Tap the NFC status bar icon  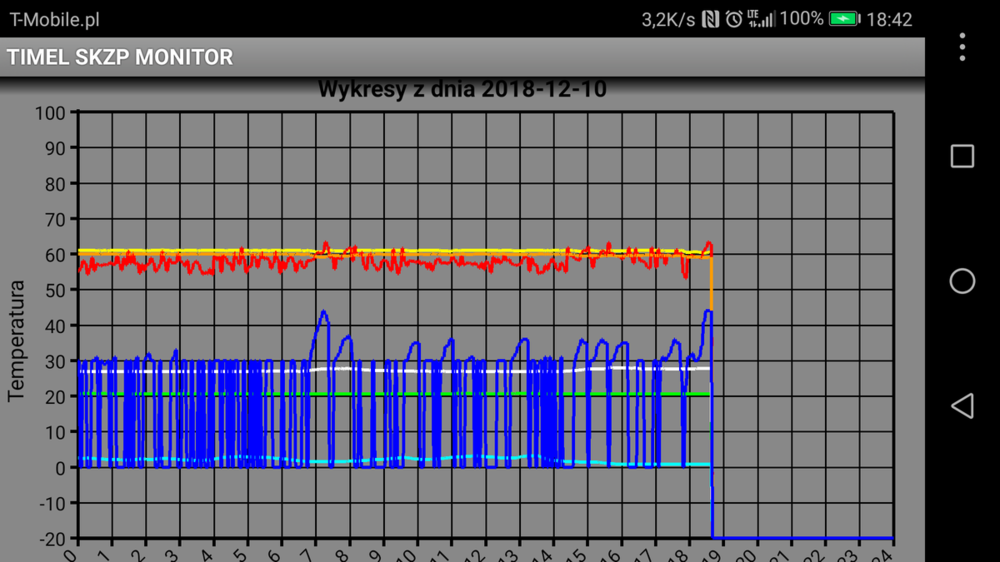click(710, 20)
